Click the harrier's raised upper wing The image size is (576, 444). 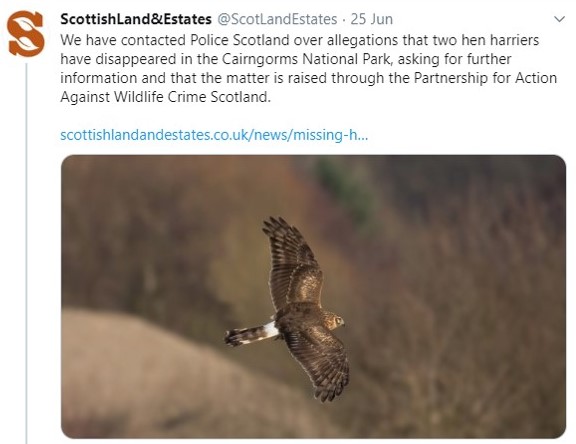click(292, 263)
